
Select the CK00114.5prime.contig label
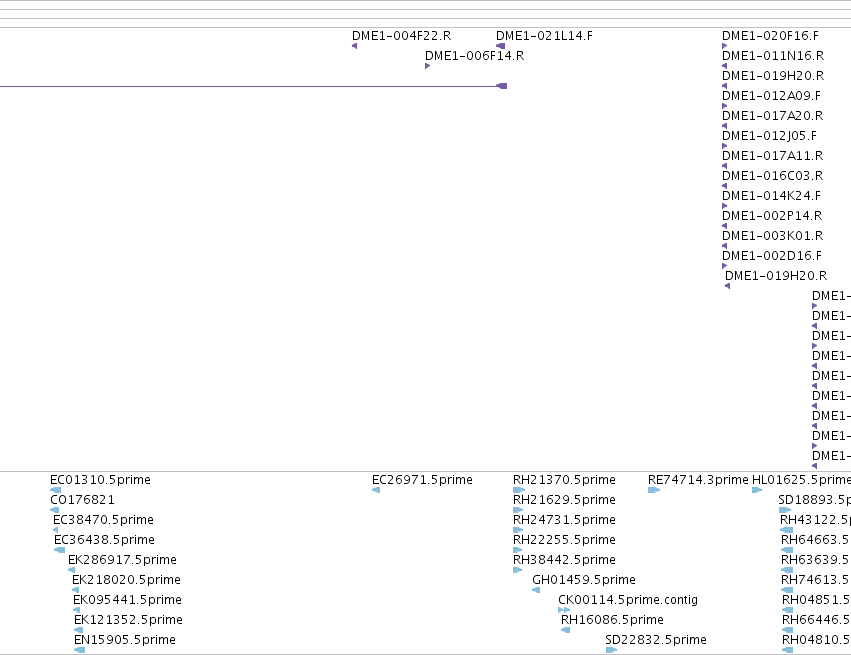[x=628, y=600]
